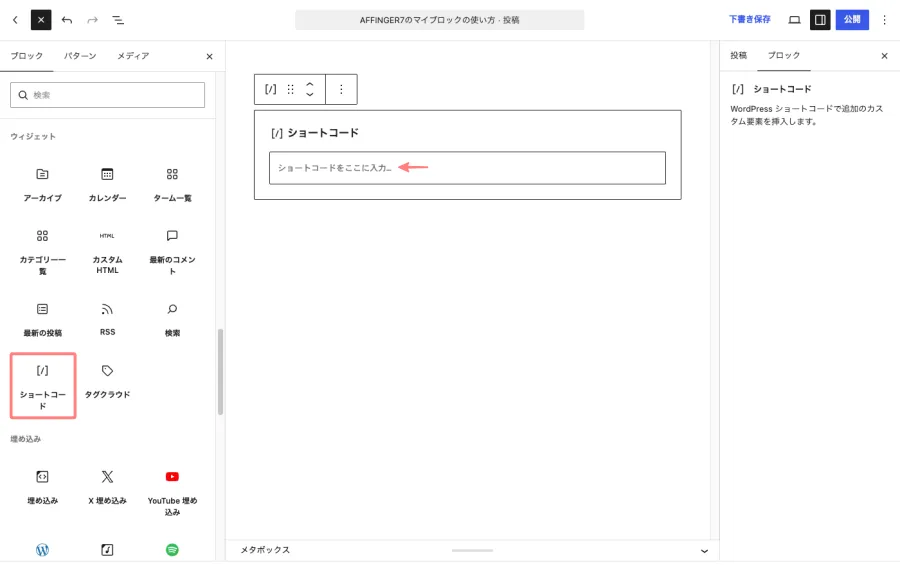
Task: Expand the メタボックス panel chevron
Action: point(704,551)
